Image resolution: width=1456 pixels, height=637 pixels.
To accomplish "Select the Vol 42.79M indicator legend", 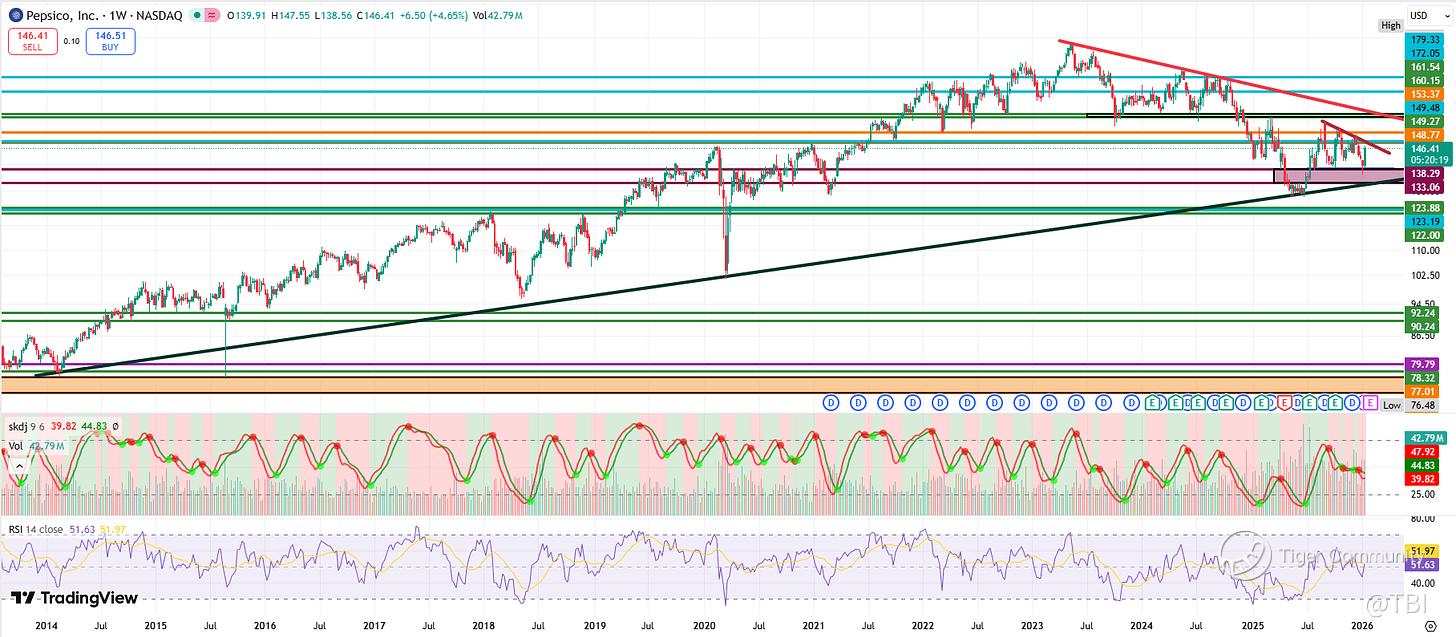I will coord(37,446).
